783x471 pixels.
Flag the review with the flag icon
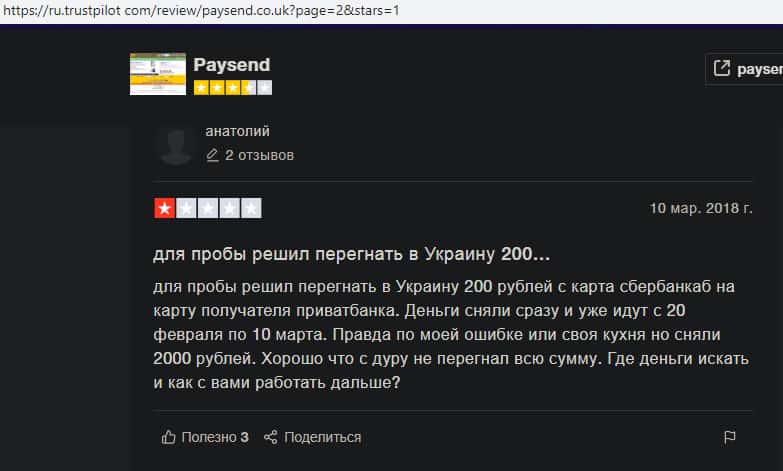pos(730,437)
